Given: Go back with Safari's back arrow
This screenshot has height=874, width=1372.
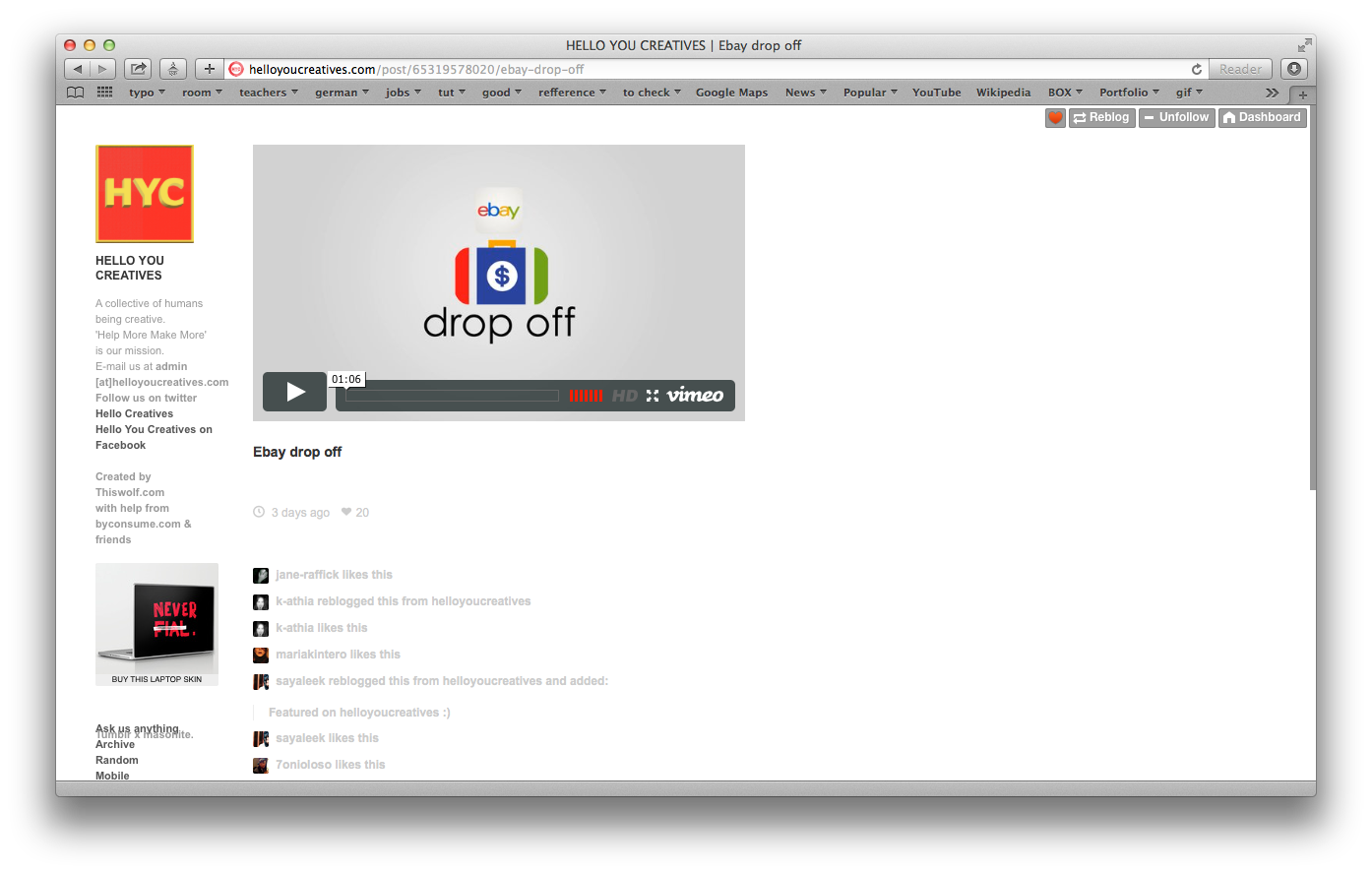Looking at the screenshot, I should [78, 69].
